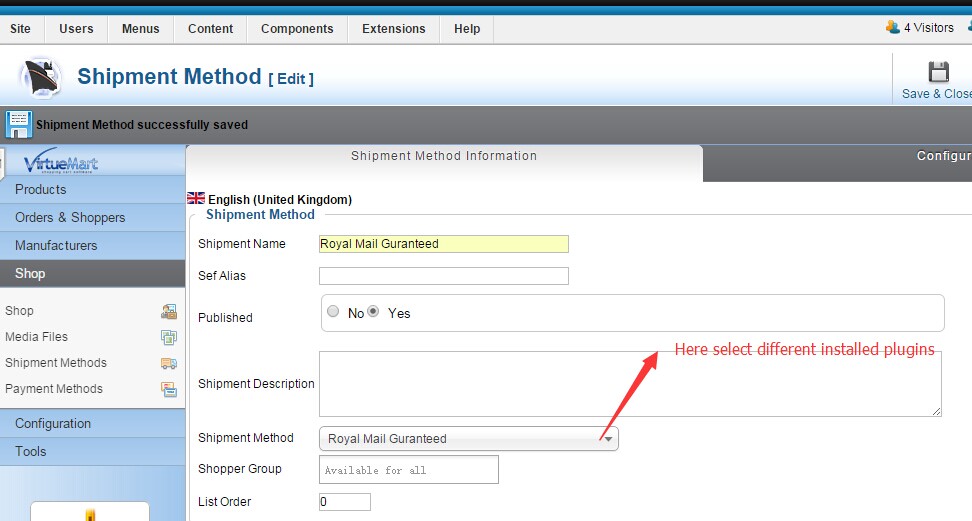Click in the Sef Alias field
The height and width of the screenshot is (521, 972).
444,276
